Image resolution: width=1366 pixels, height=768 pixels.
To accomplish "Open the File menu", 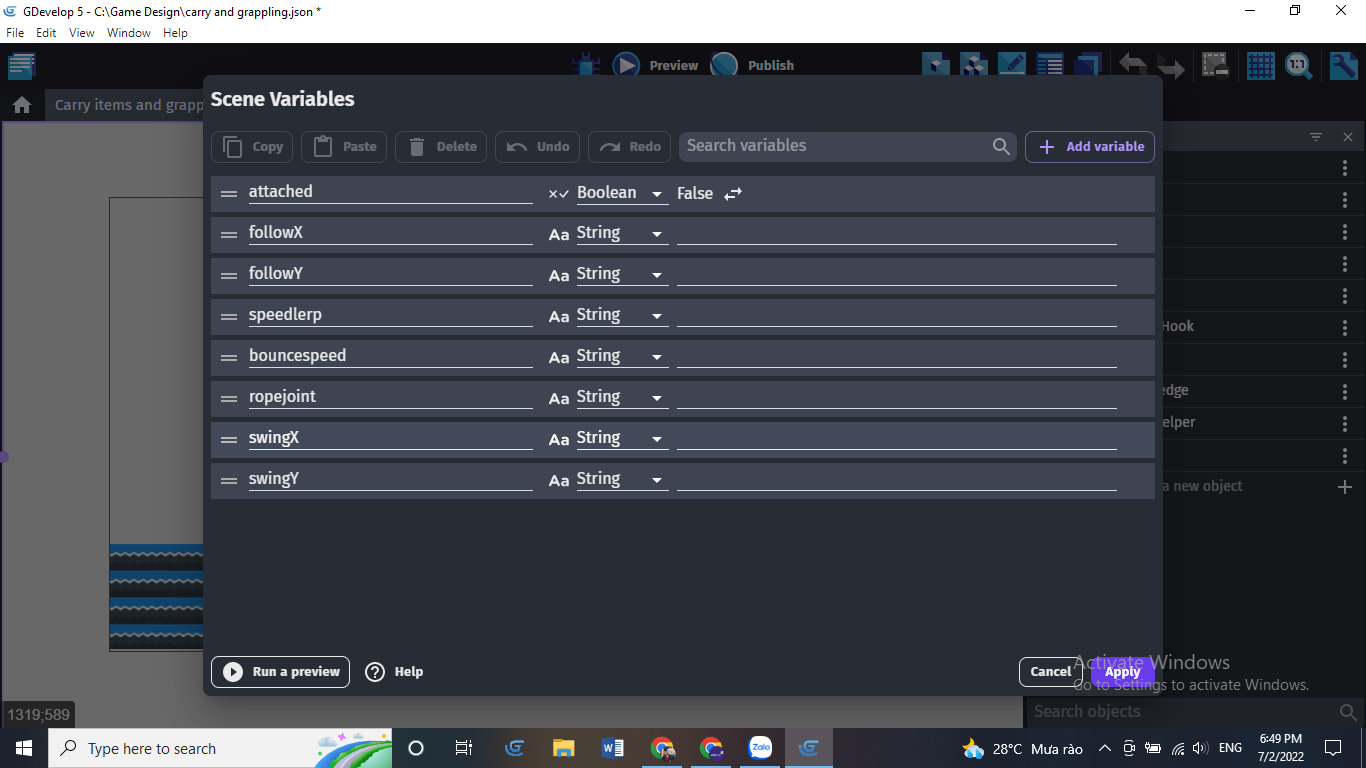I will [15, 33].
